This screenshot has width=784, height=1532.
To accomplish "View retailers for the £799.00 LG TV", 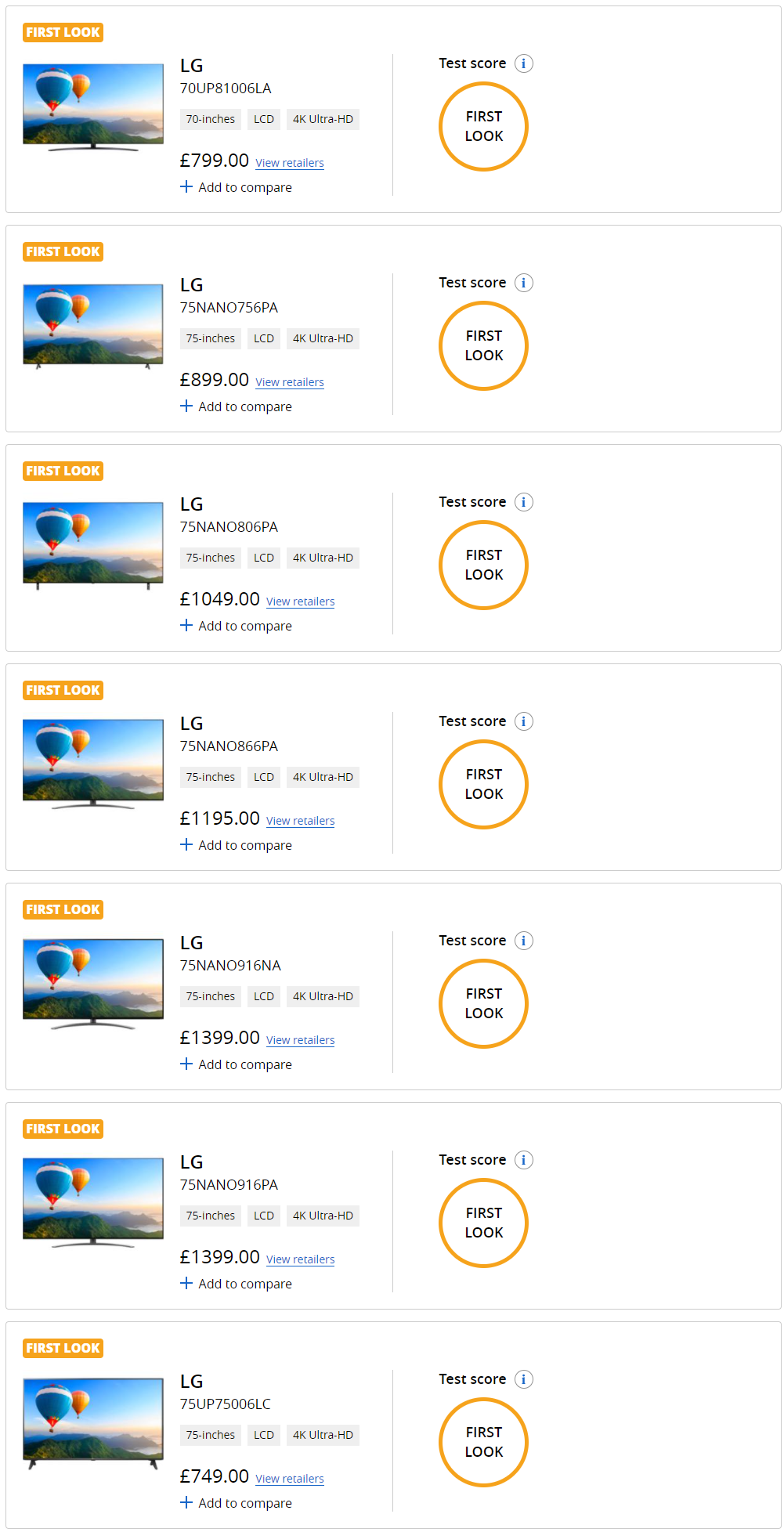I will click(289, 163).
